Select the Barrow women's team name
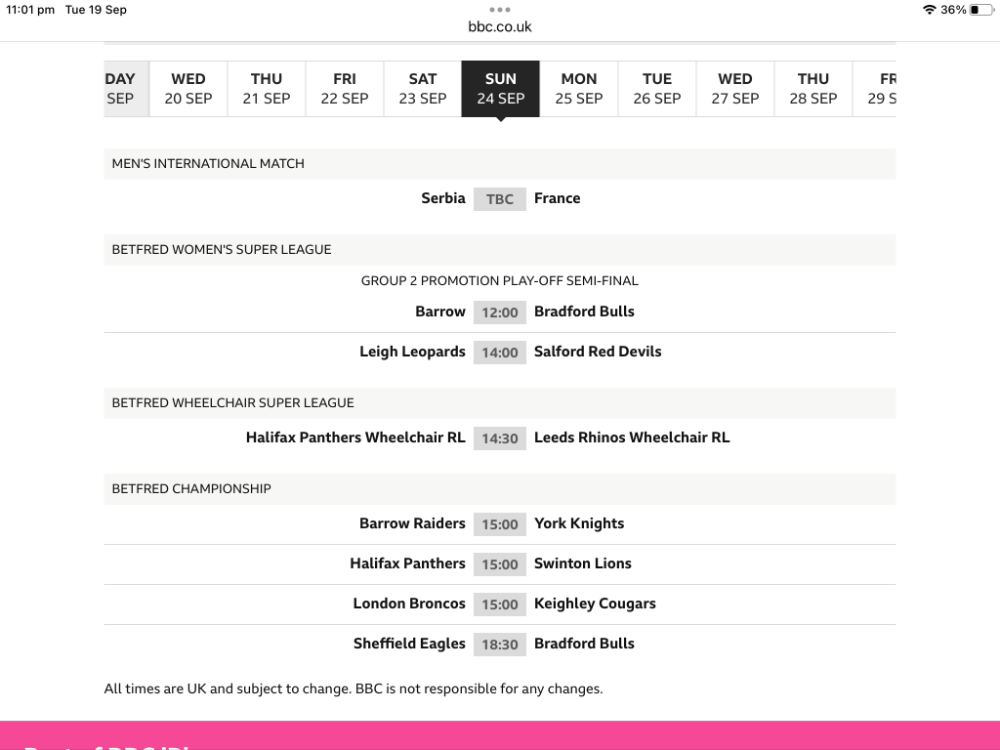 click(x=440, y=311)
